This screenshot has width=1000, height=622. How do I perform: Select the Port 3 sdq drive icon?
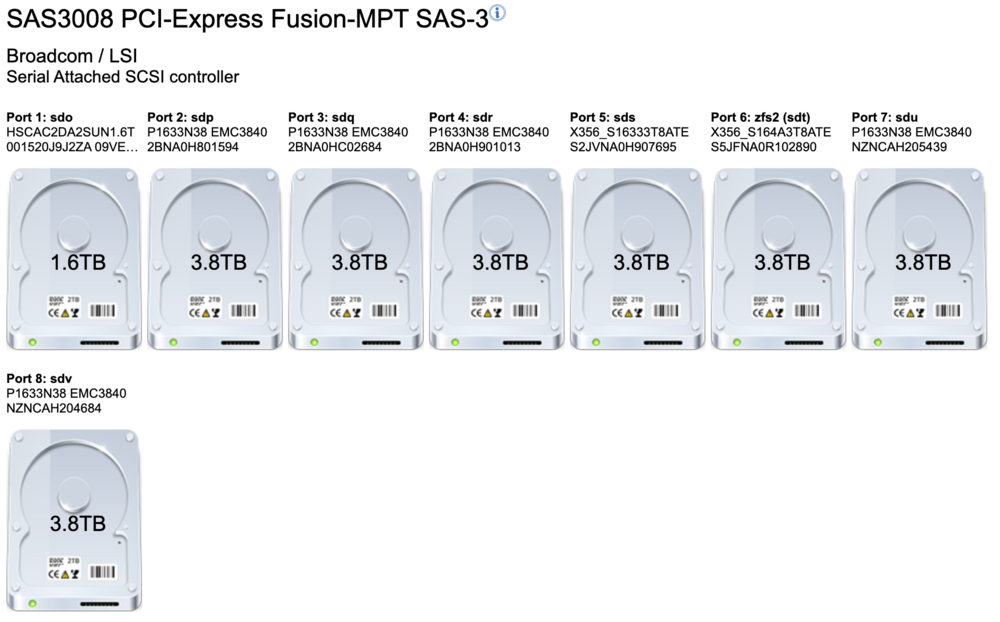tap(356, 258)
